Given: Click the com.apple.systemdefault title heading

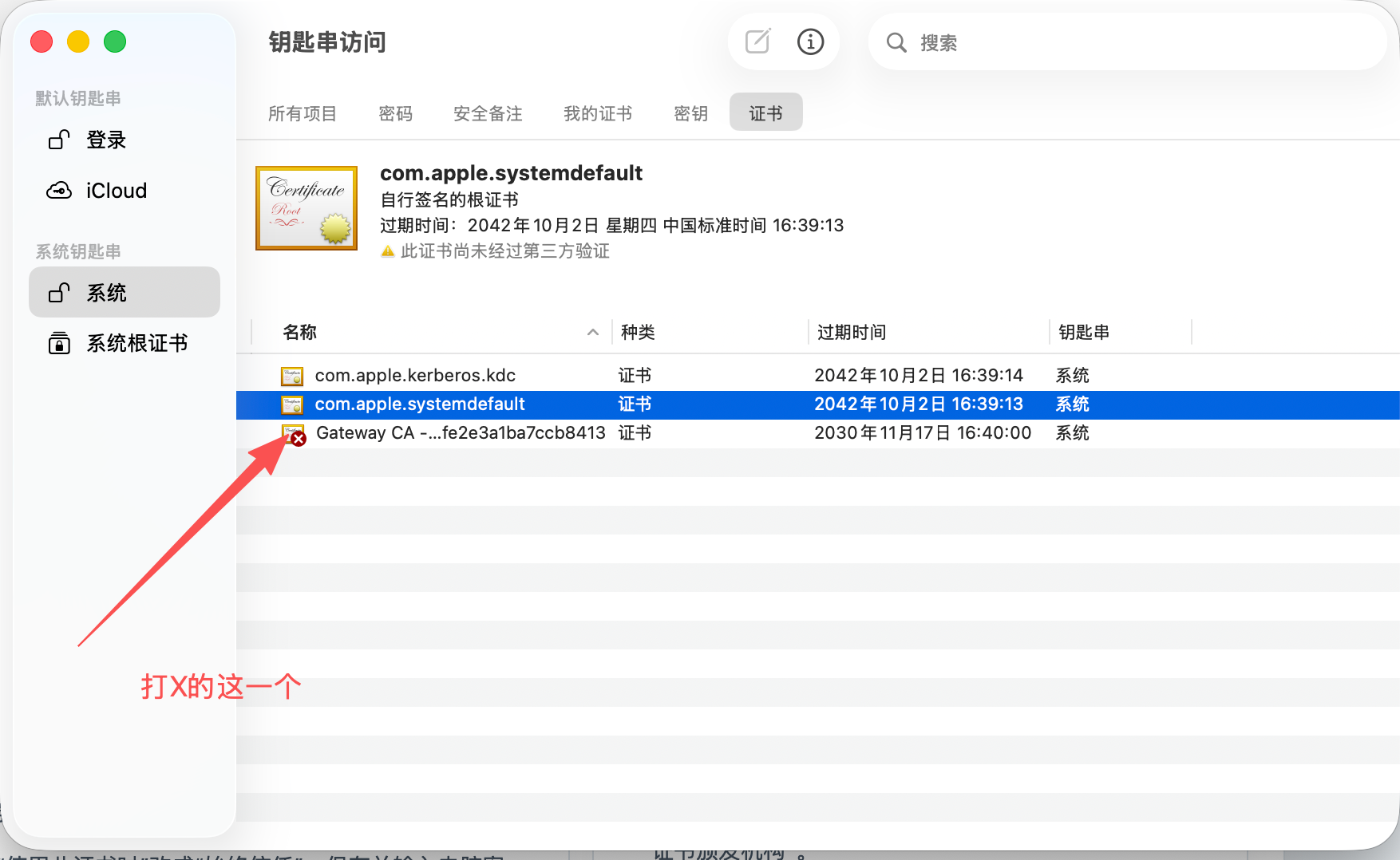Looking at the screenshot, I should point(511,173).
